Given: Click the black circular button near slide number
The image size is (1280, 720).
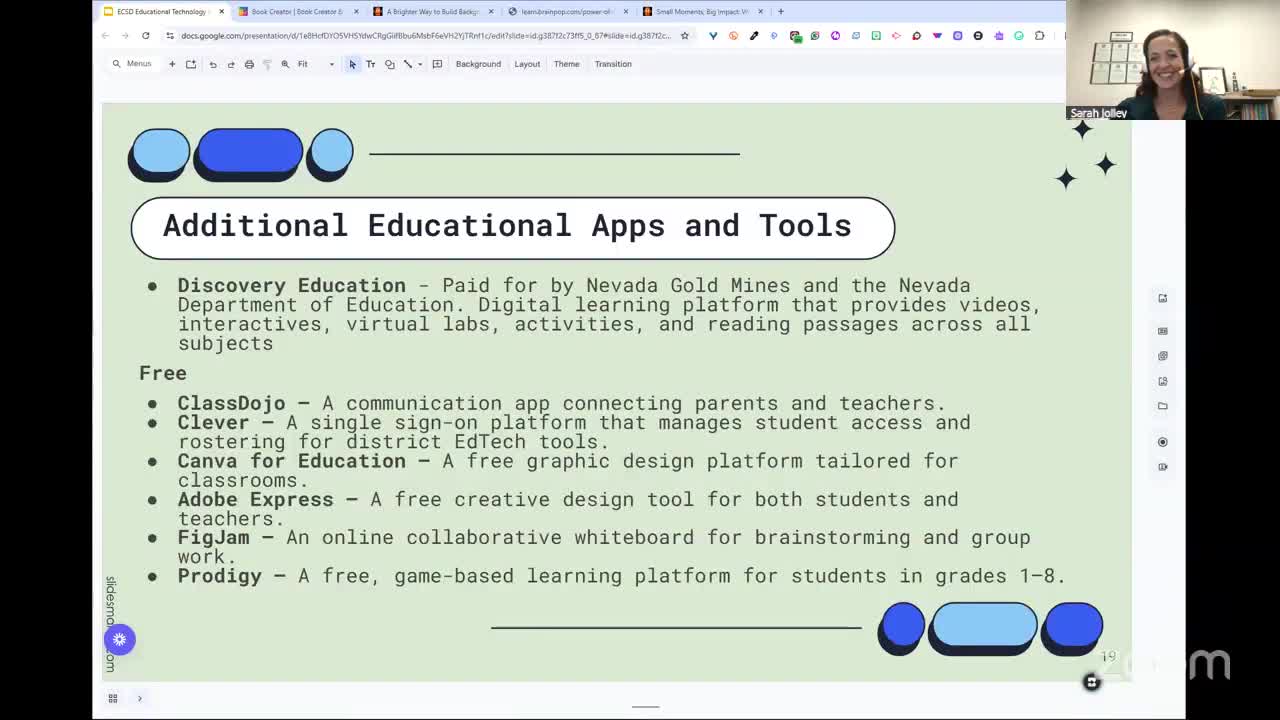Looking at the screenshot, I should (x=1091, y=682).
